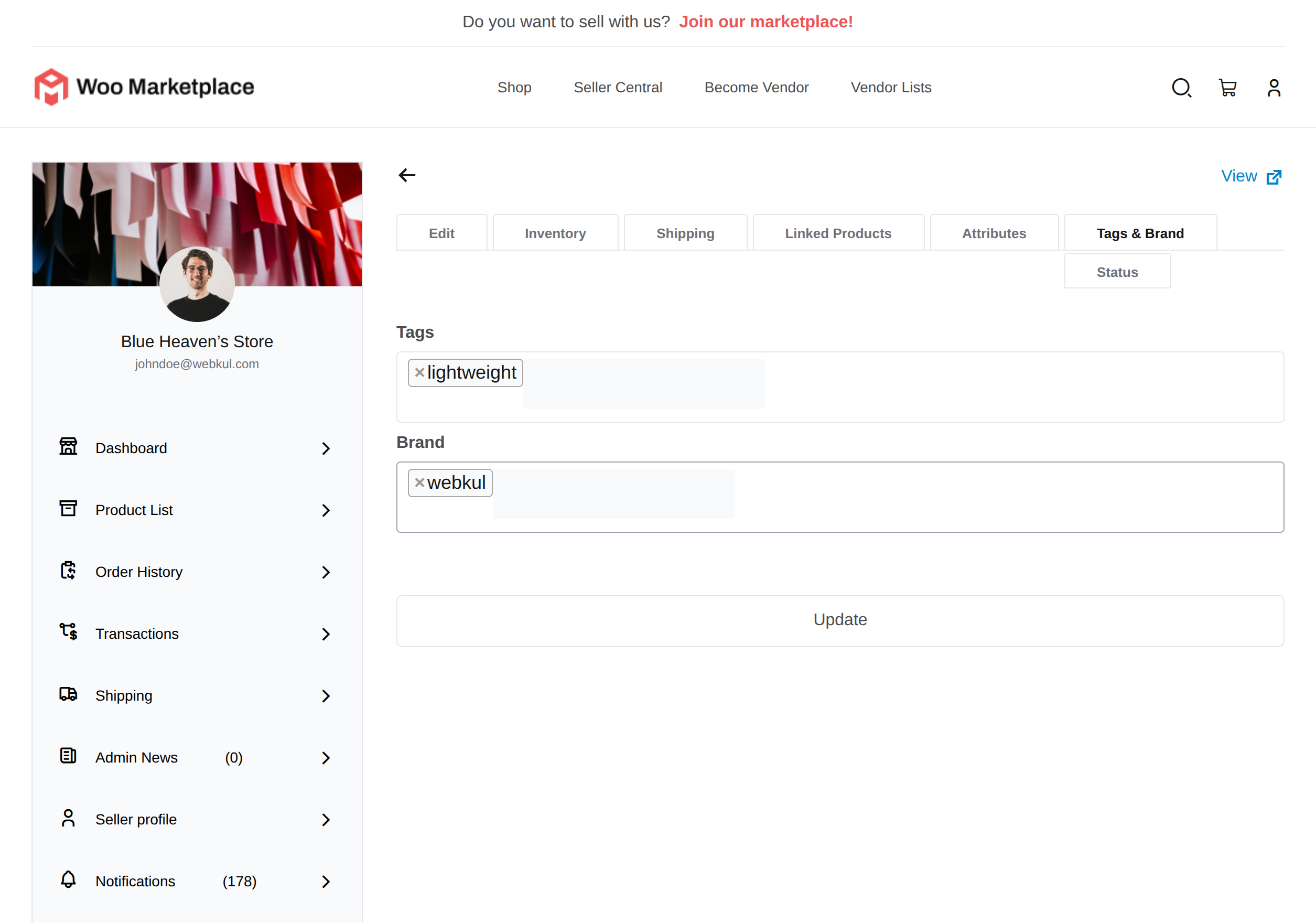Remove the lightweight tag
This screenshot has height=923, width=1316.
coord(419,373)
